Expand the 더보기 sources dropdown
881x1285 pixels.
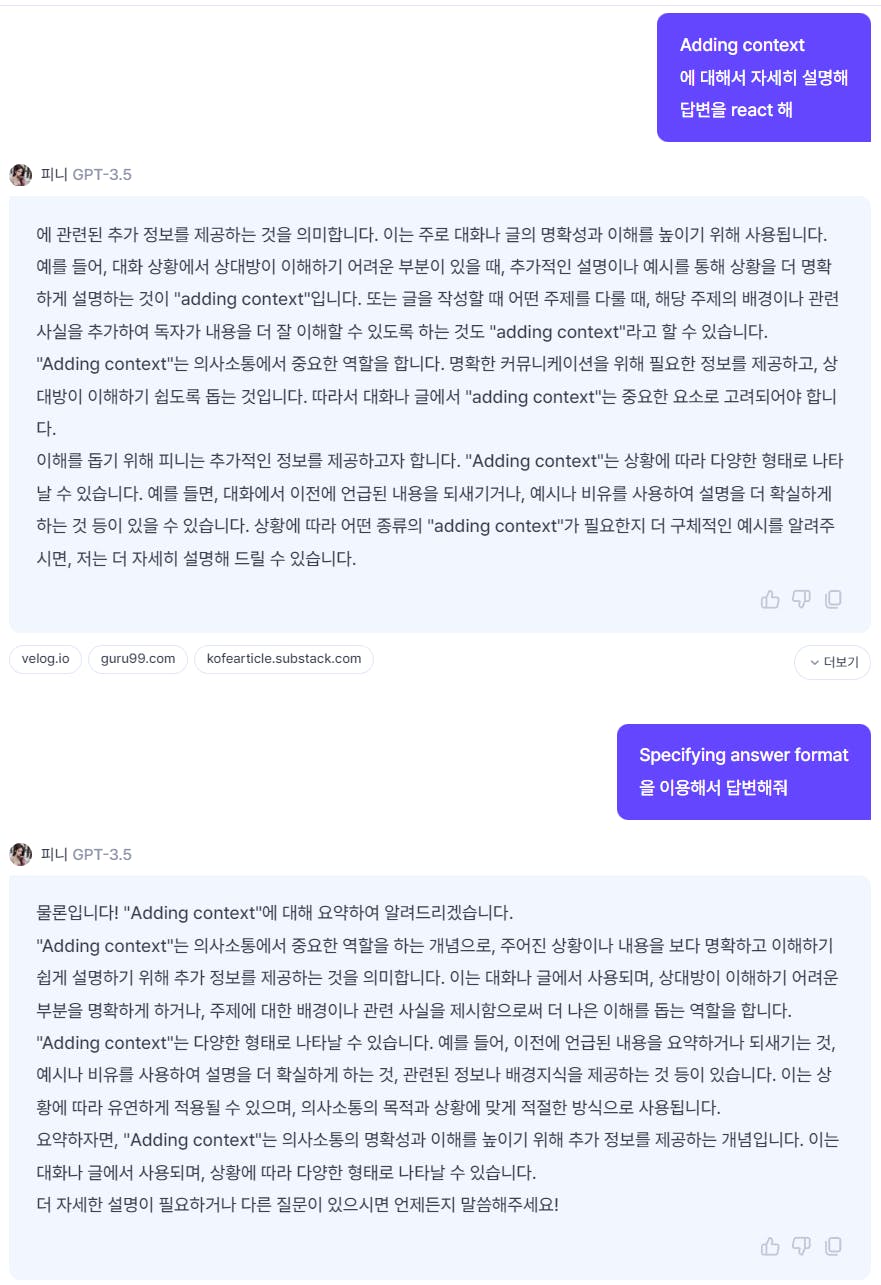832,662
